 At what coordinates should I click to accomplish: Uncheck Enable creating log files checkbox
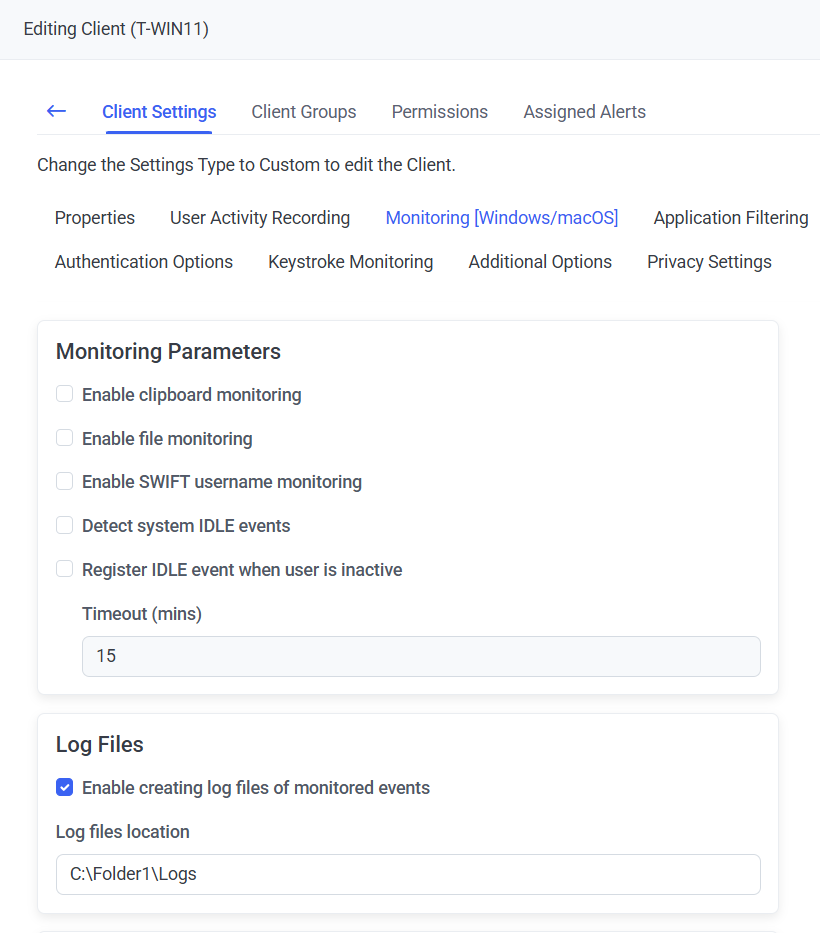pos(65,788)
